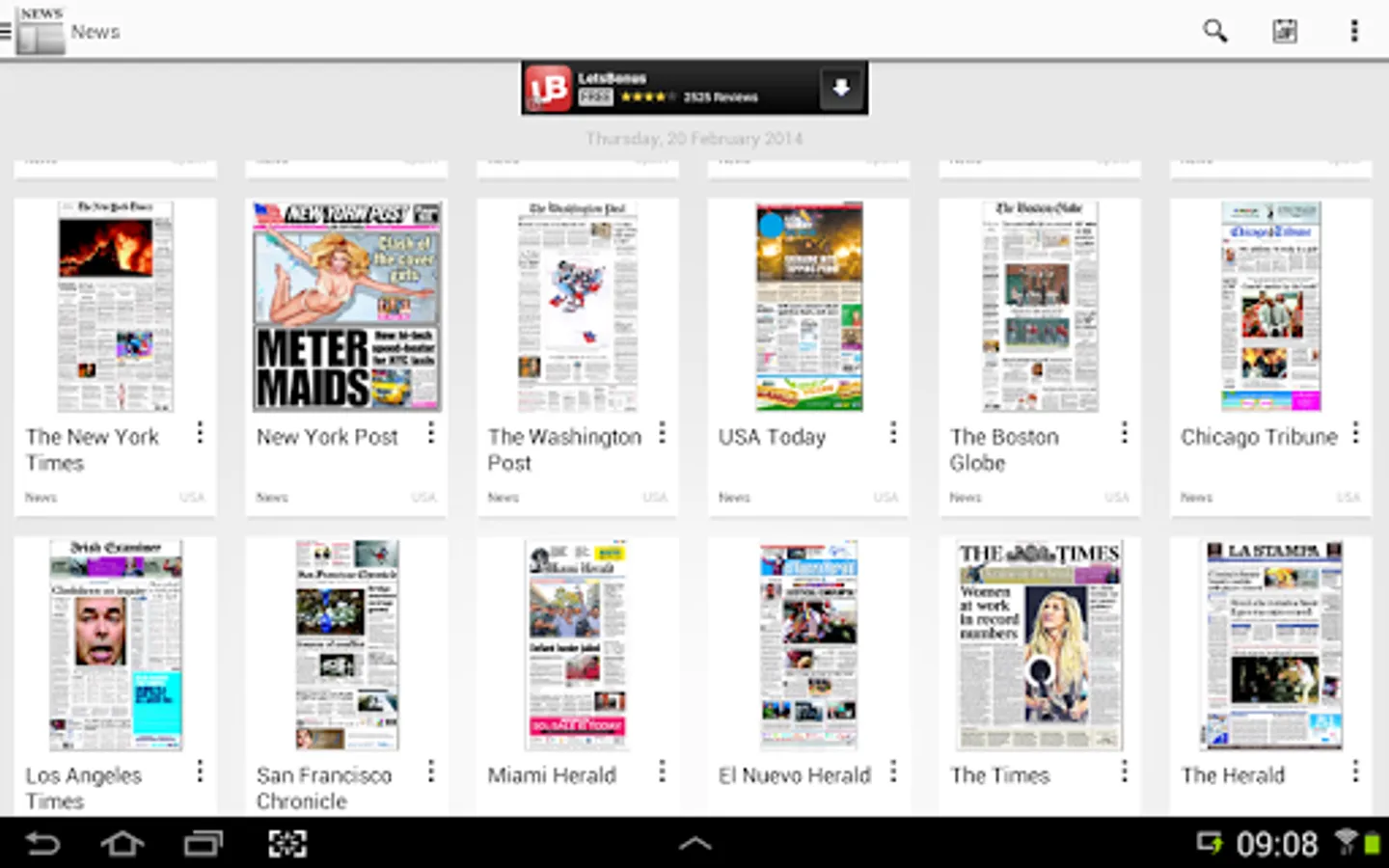This screenshot has height=868, width=1389.
Task: Open The Times options menu
Action: (1125, 772)
